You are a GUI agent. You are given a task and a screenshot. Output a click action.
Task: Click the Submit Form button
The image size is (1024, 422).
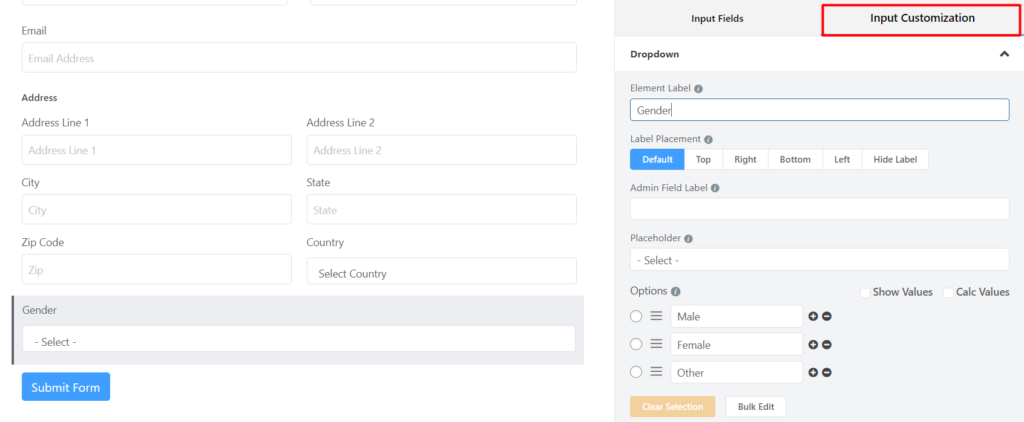66,387
